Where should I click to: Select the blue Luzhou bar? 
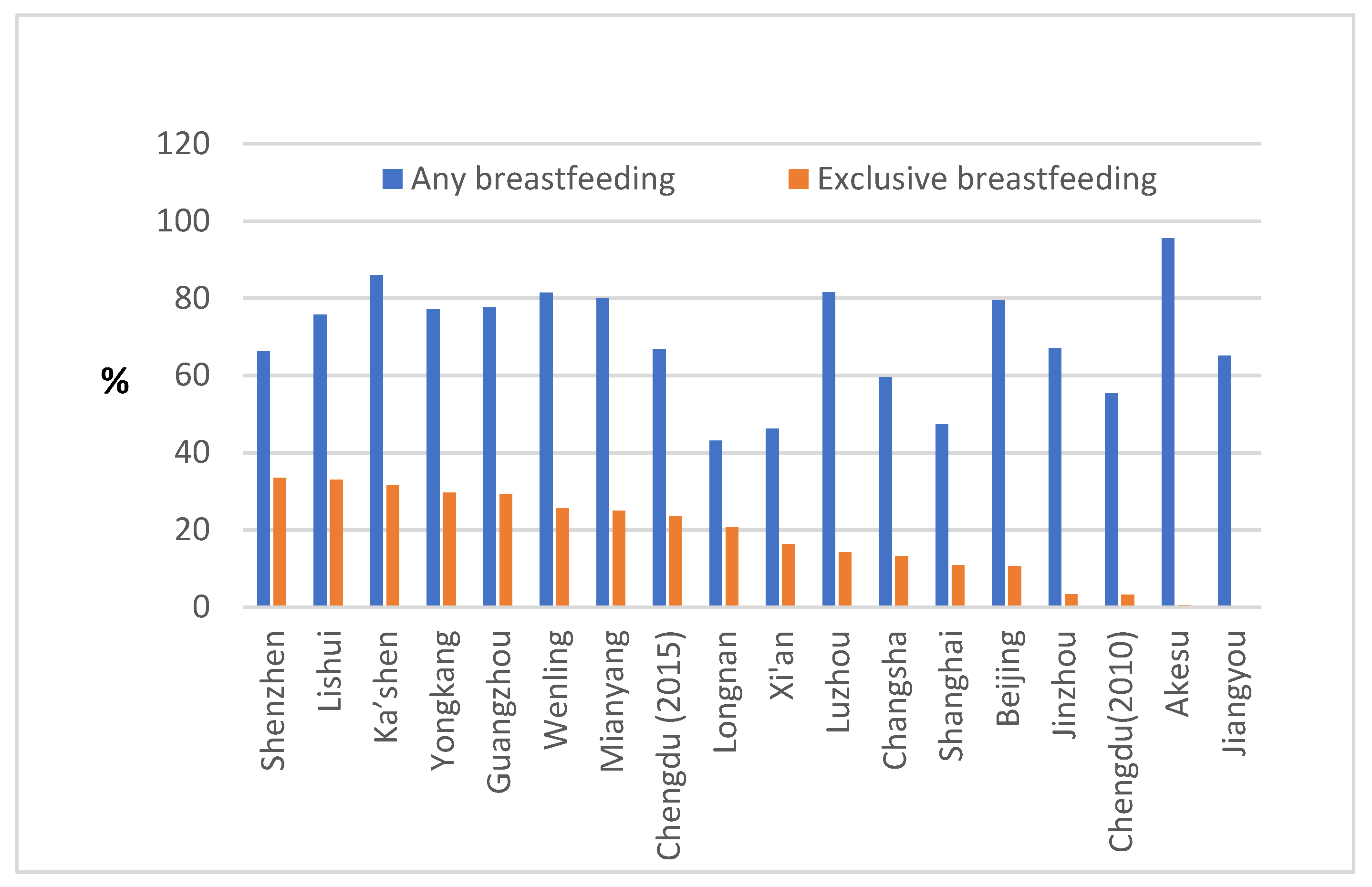coord(829,449)
